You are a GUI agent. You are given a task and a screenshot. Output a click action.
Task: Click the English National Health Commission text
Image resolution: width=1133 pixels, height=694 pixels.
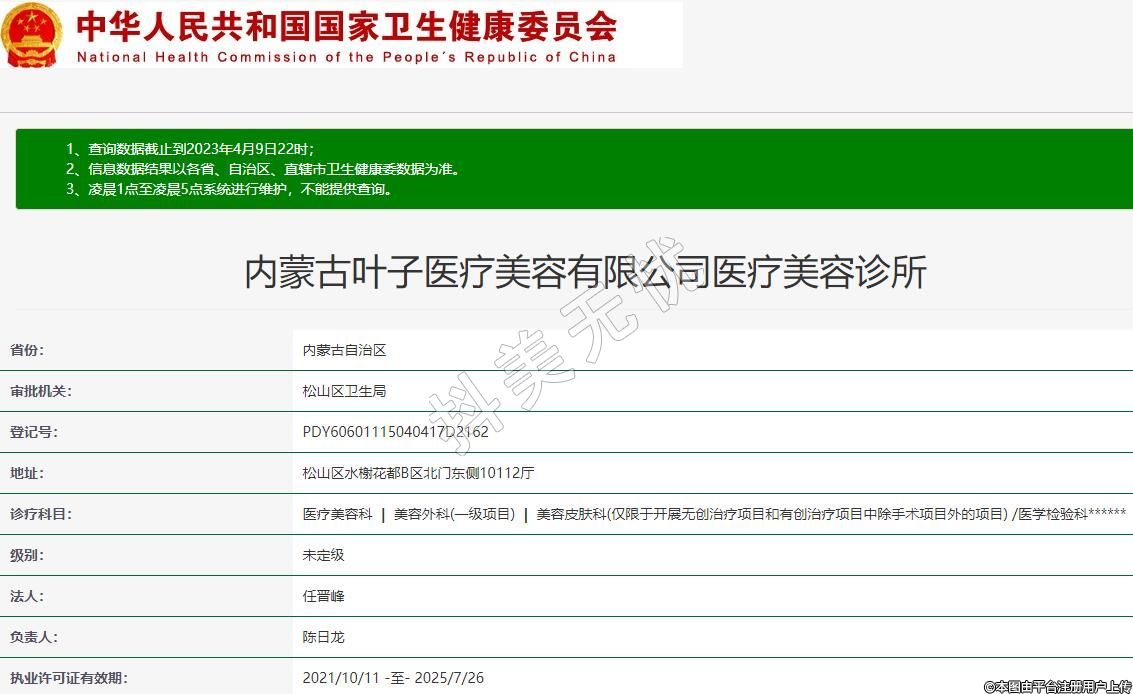click(346, 57)
